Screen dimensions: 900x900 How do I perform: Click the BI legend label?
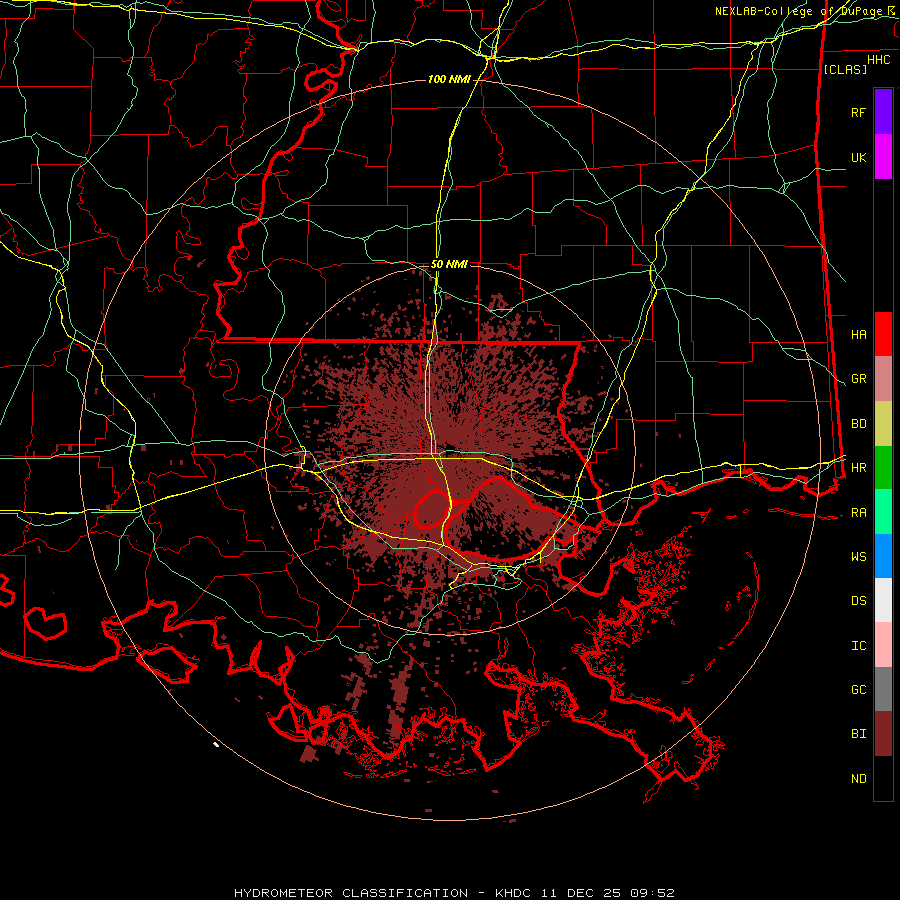click(x=858, y=734)
